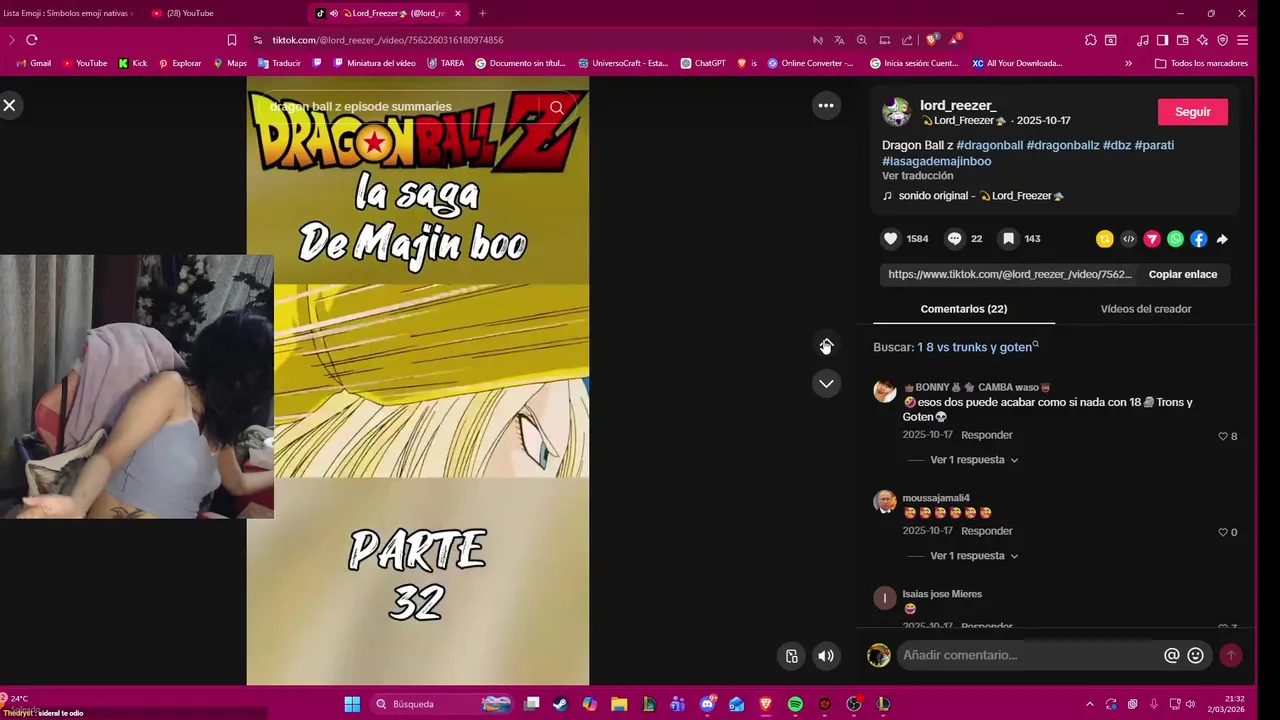
Task: Click Copiar enlace to copy the video link
Action: [x=1183, y=274]
